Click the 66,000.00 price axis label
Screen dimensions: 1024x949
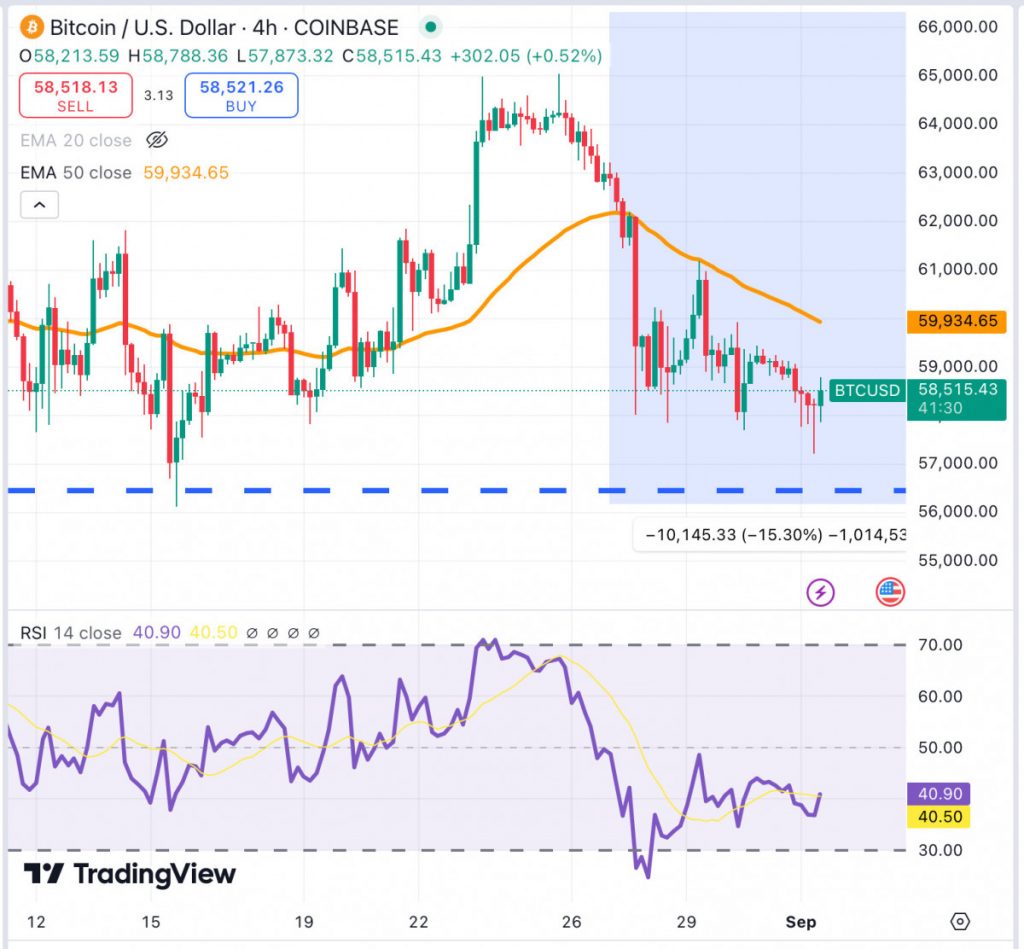957,27
